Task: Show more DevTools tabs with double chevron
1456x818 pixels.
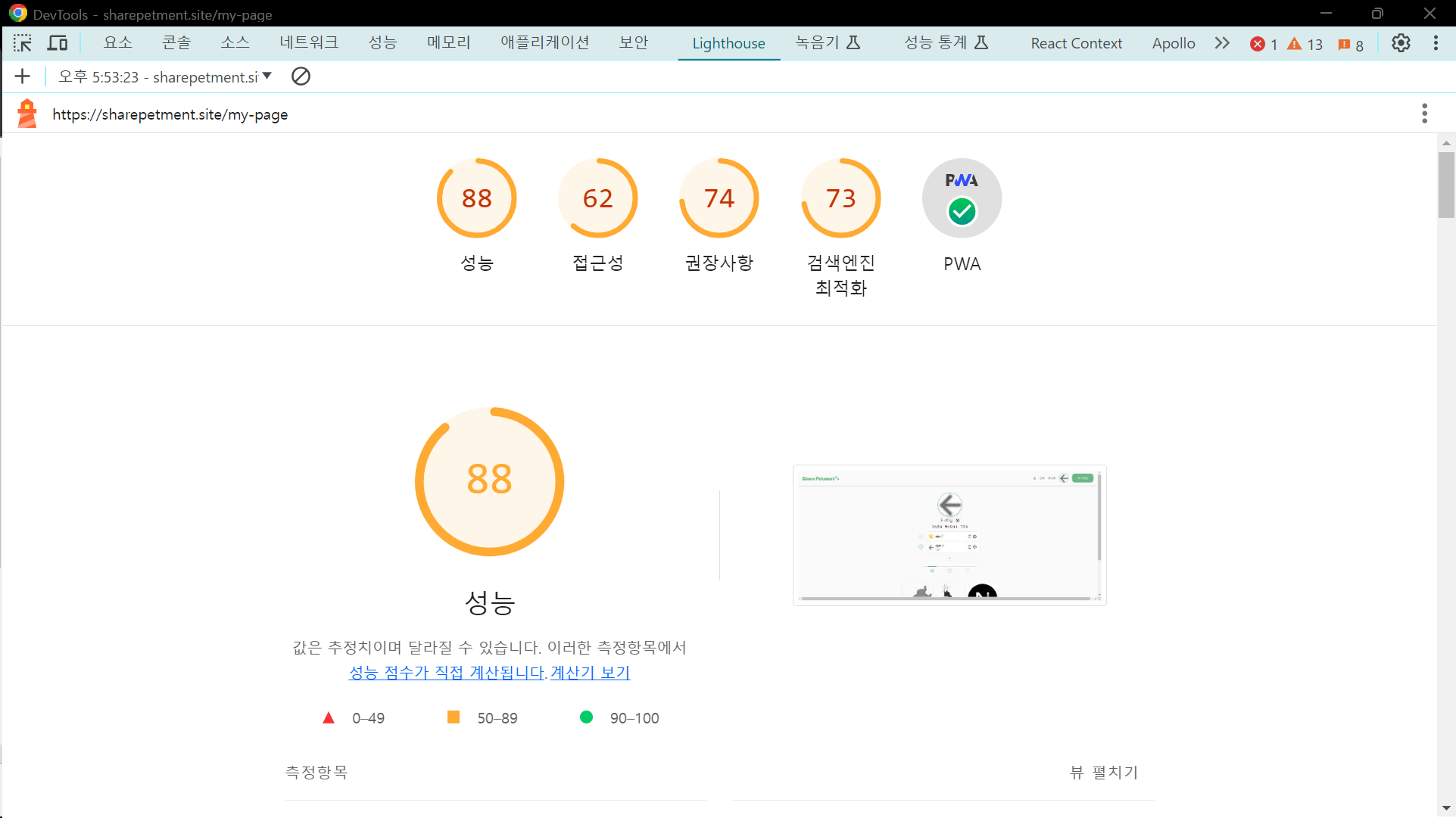Action: (x=1222, y=43)
